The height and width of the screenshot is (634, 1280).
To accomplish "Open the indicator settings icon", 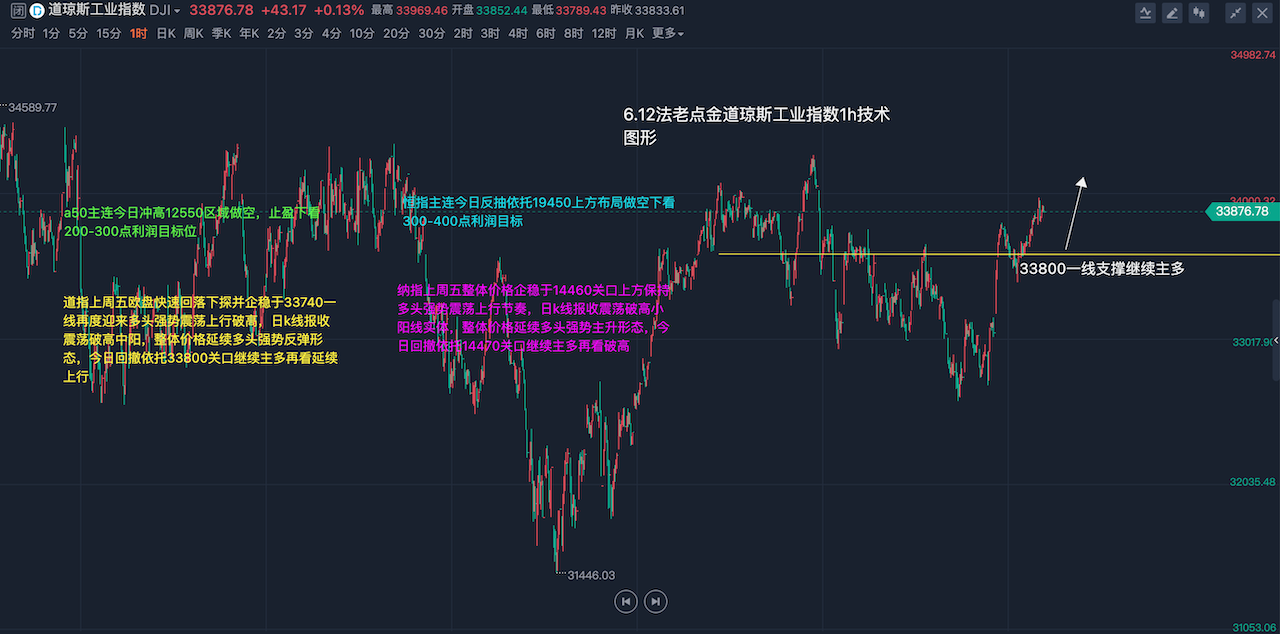I will tap(1146, 13).
